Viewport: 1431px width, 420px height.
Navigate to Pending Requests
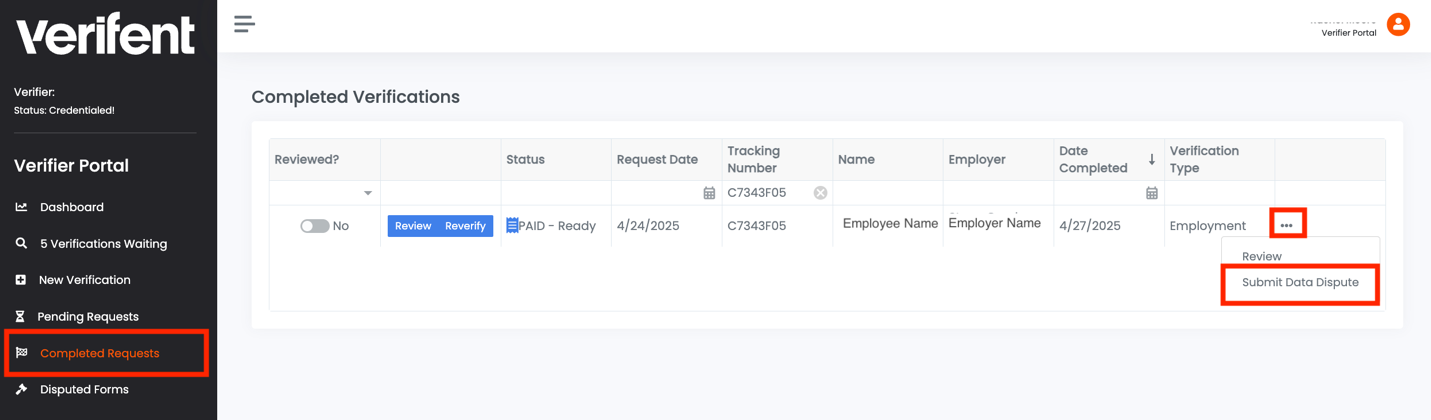point(88,317)
